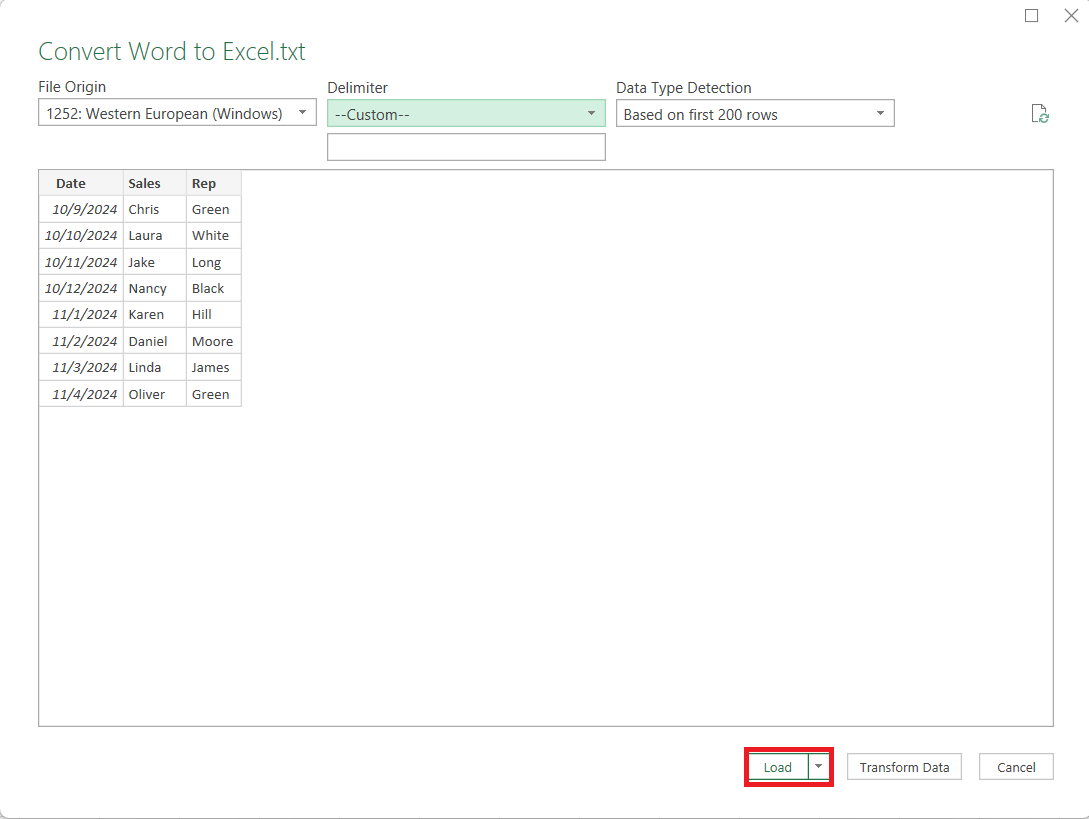Click the Karen cell
1089x819 pixels.
pos(155,315)
